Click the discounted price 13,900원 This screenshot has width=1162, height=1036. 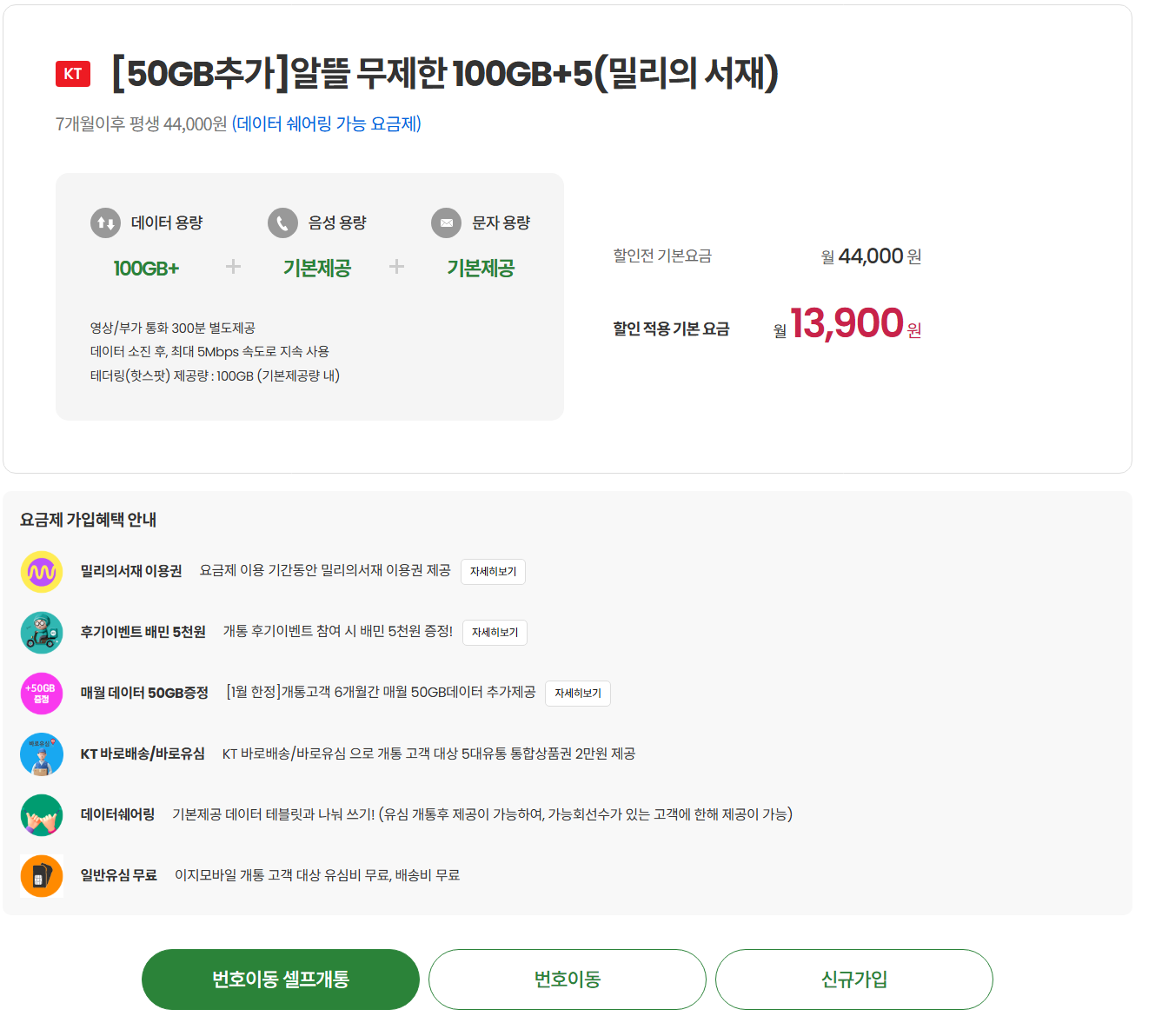tap(847, 324)
